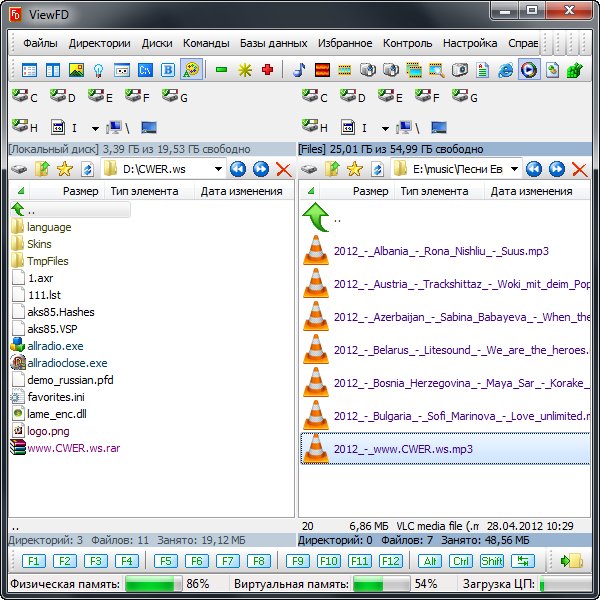Click the physical memory usage bar
The image size is (600, 600).
click(153, 584)
